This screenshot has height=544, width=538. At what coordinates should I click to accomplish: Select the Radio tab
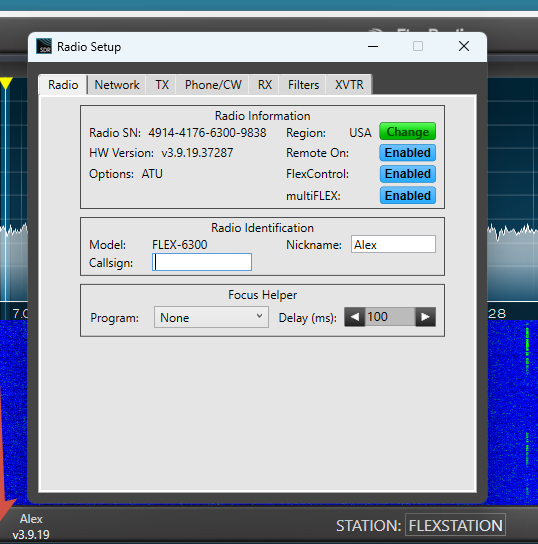point(63,84)
